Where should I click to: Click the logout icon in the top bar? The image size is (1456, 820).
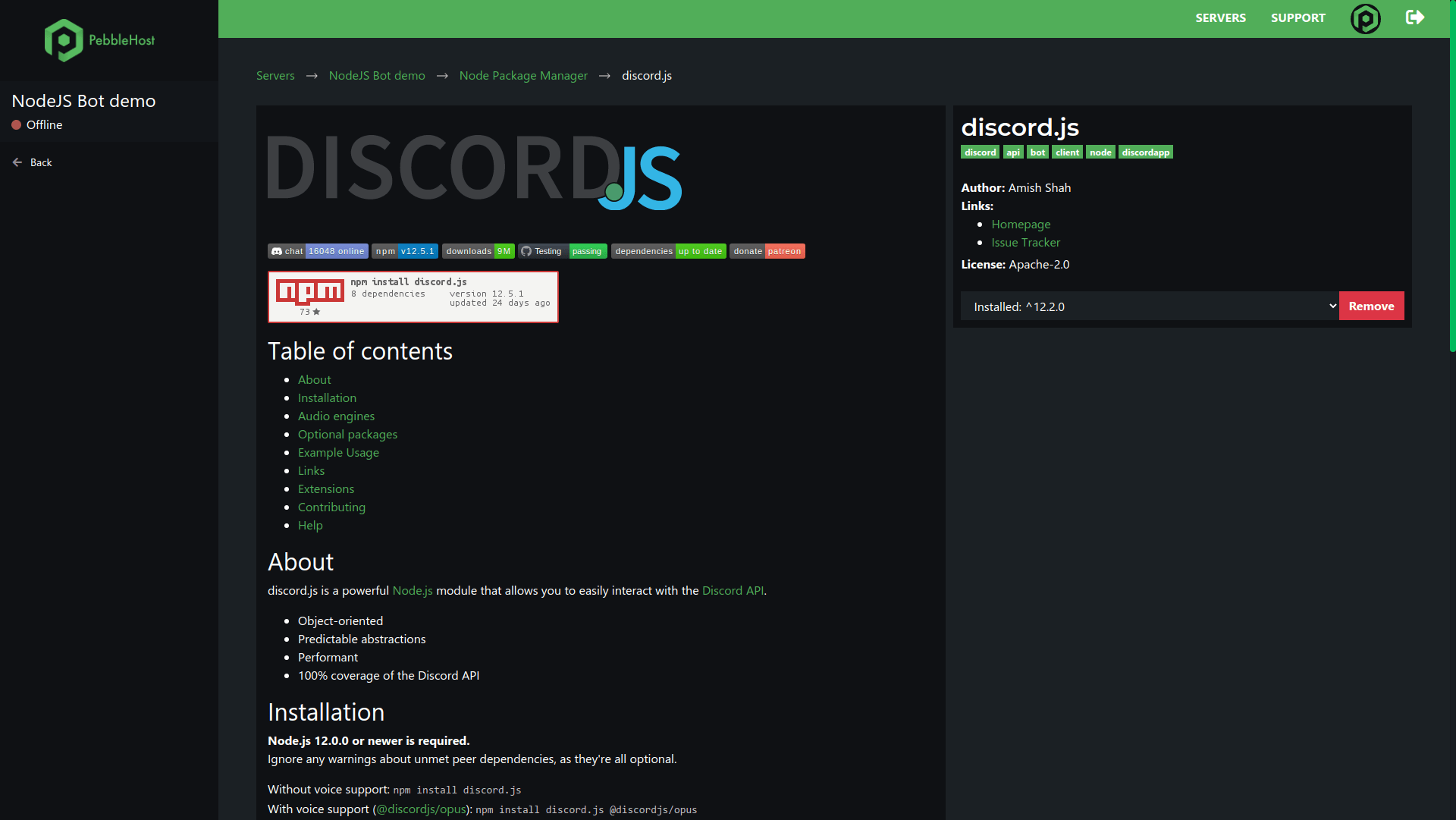(1415, 17)
